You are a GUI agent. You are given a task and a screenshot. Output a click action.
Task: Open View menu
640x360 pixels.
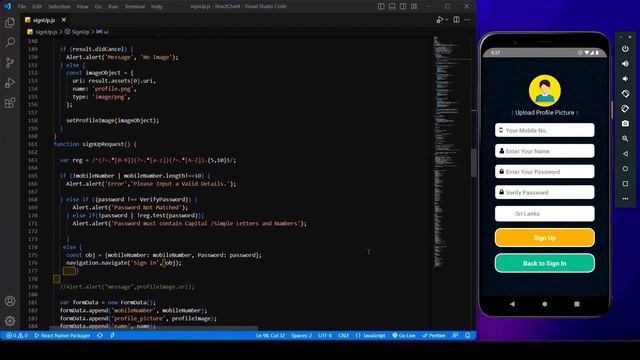click(x=82, y=7)
